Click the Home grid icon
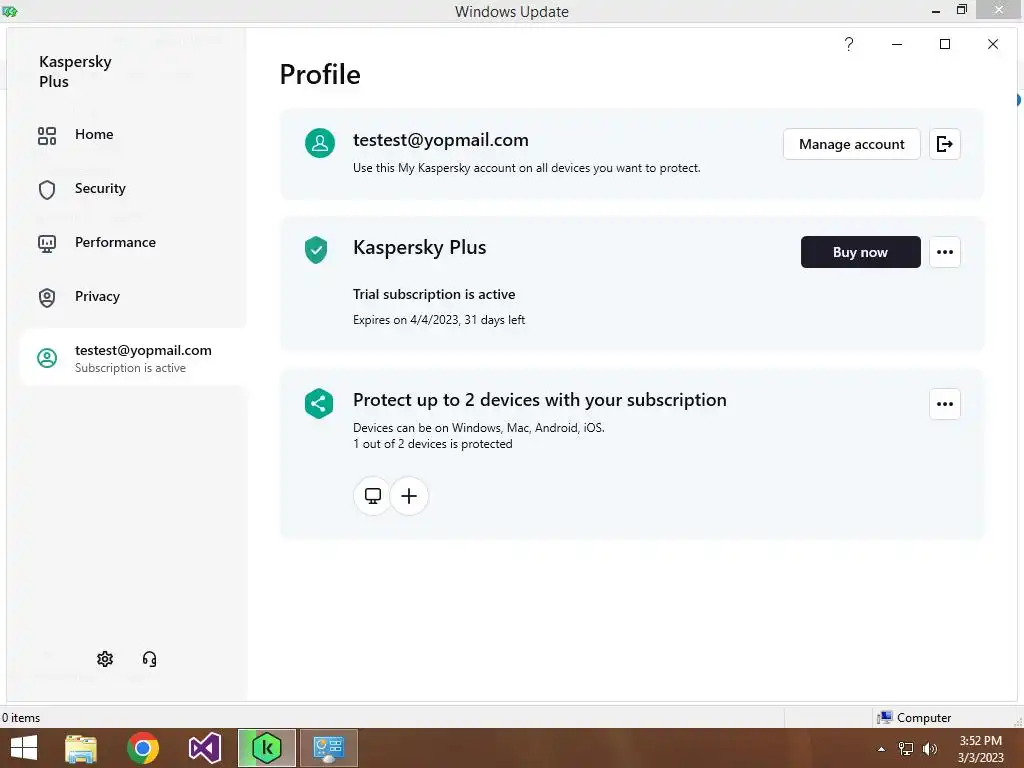 (47, 136)
